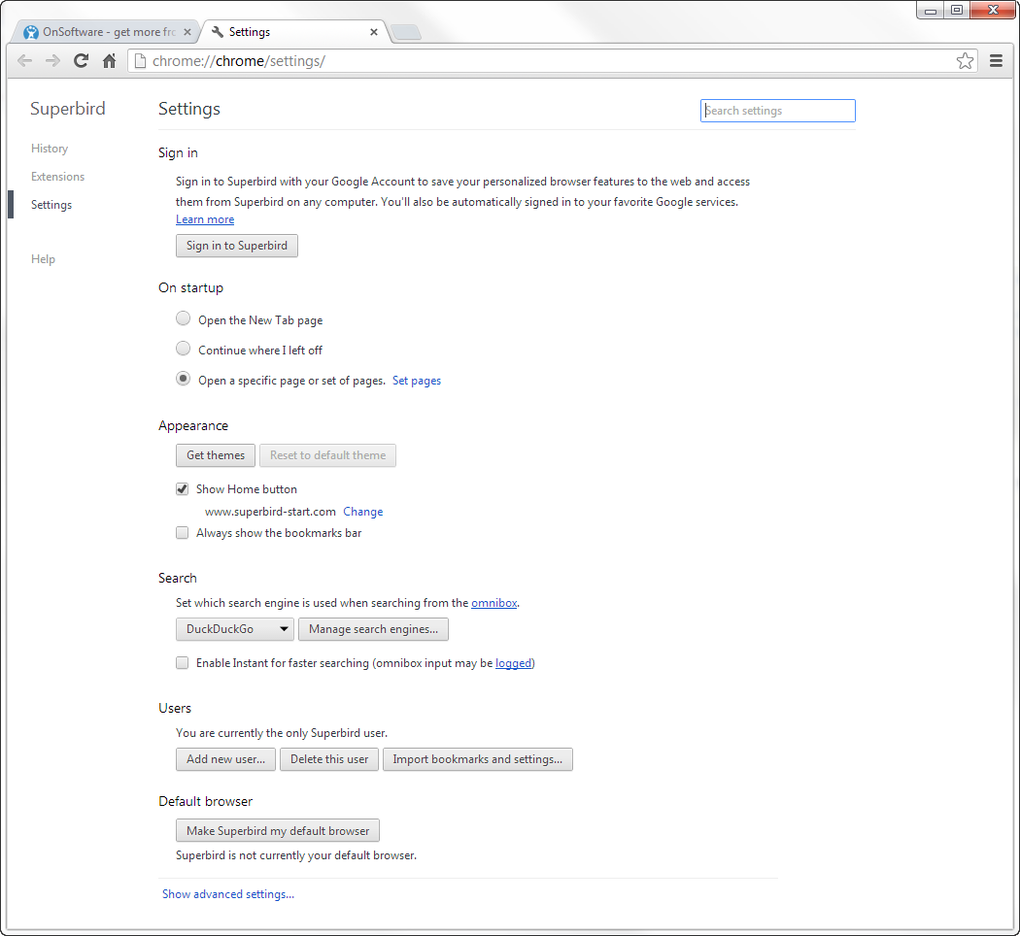Click the browser Forward arrow
1020x936 pixels.
point(53,61)
